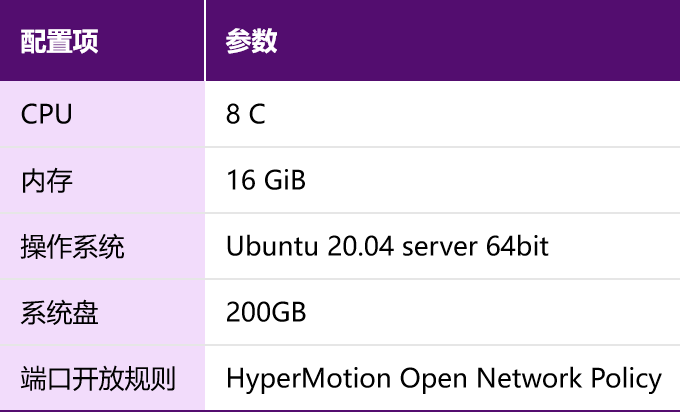Screen dimensions: 680x412
Task: Select the CPU label cell
Action: [x=102, y=114]
